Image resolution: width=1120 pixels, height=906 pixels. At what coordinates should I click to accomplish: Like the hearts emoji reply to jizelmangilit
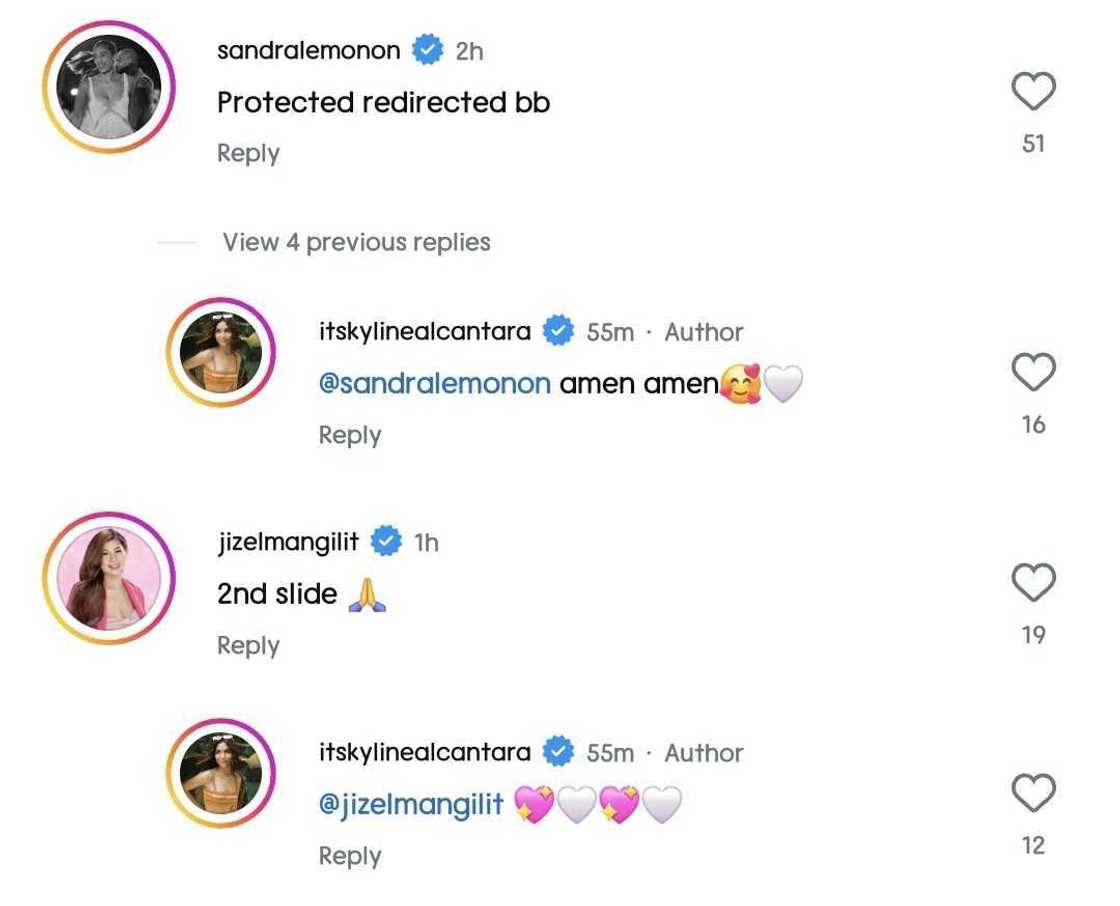(1033, 795)
